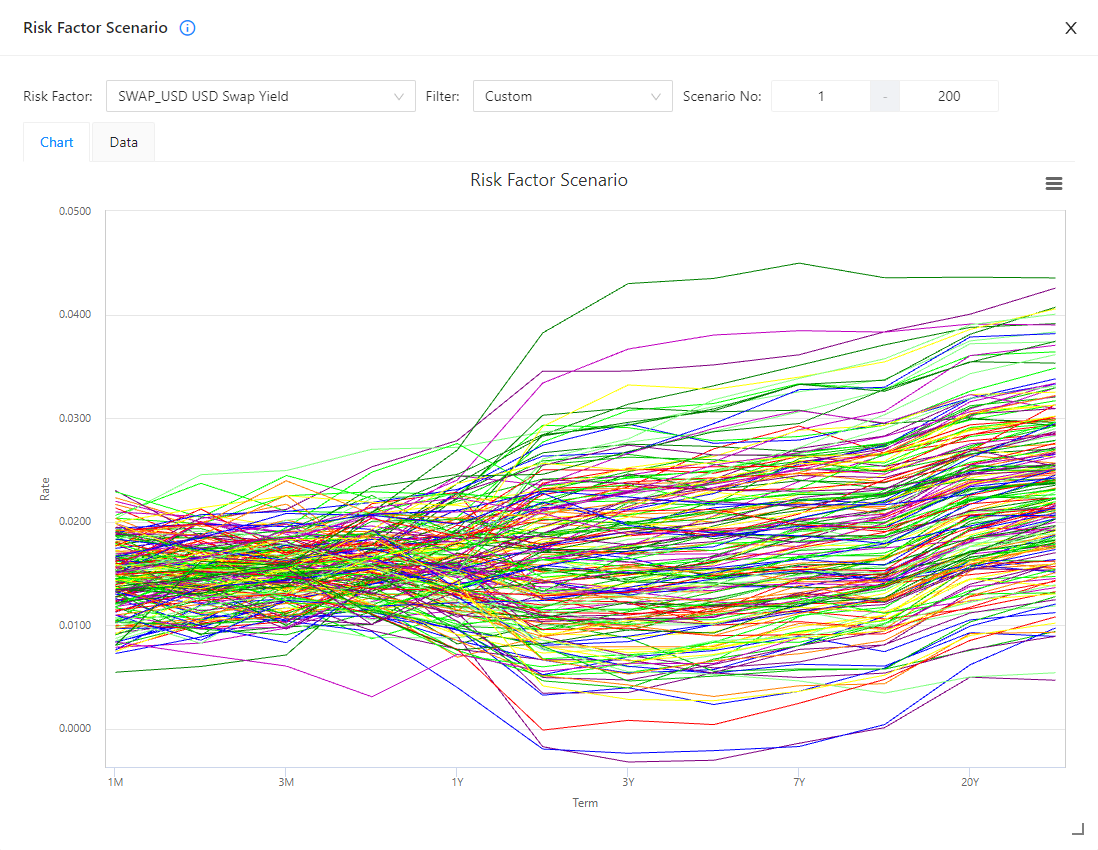Click the Rate y-axis title
Screen dimensions: 1098x850
[45, 488]
